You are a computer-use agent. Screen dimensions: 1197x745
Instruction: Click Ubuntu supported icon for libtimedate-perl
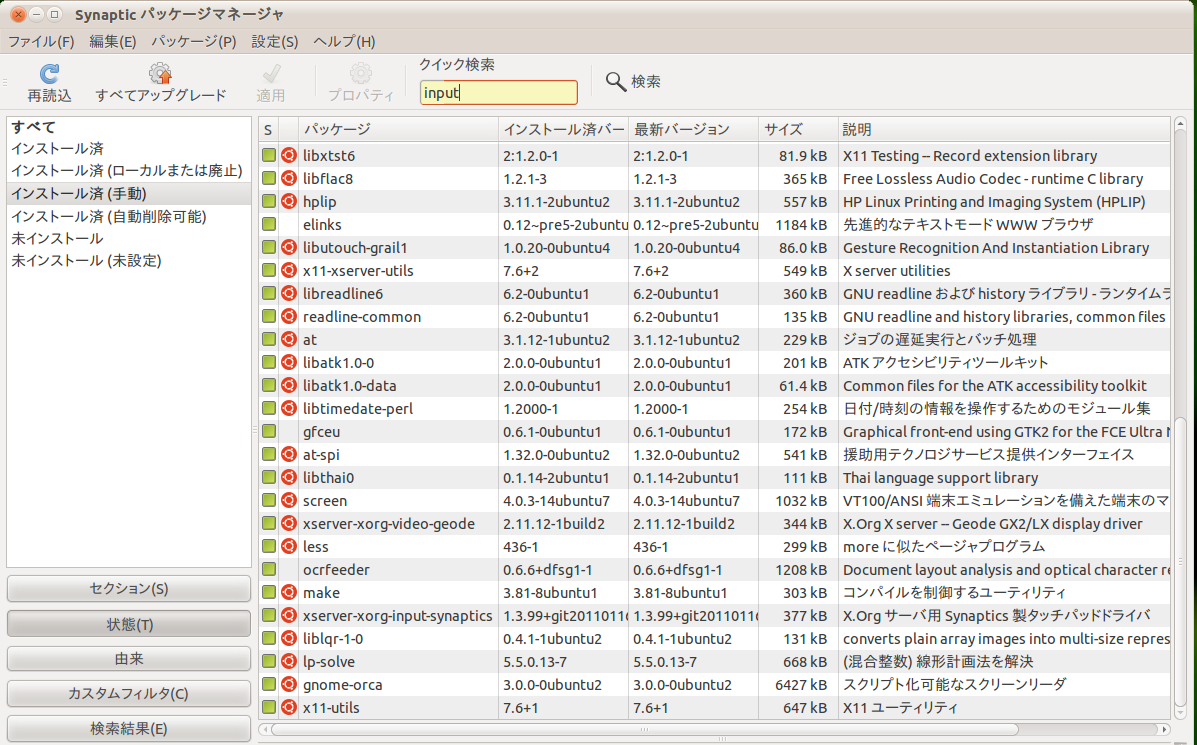point(289,408)
